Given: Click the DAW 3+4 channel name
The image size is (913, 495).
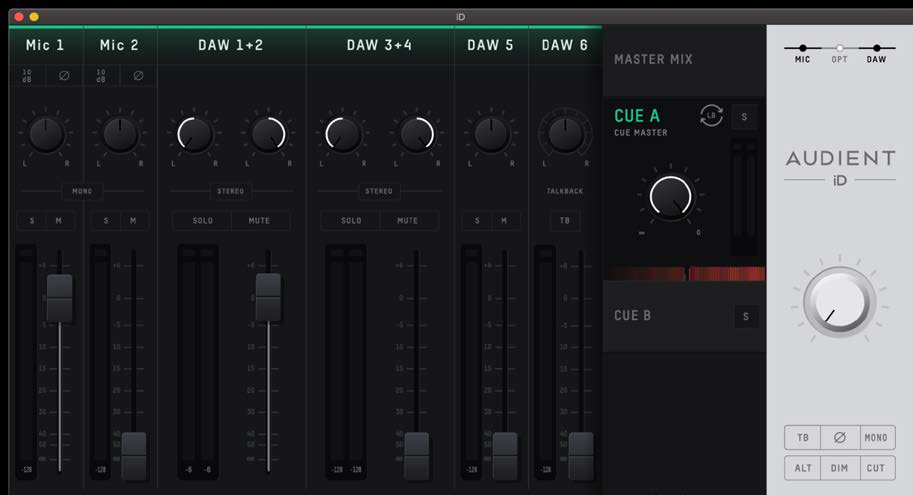Looking at the screenshot, I should click(380, 45).
